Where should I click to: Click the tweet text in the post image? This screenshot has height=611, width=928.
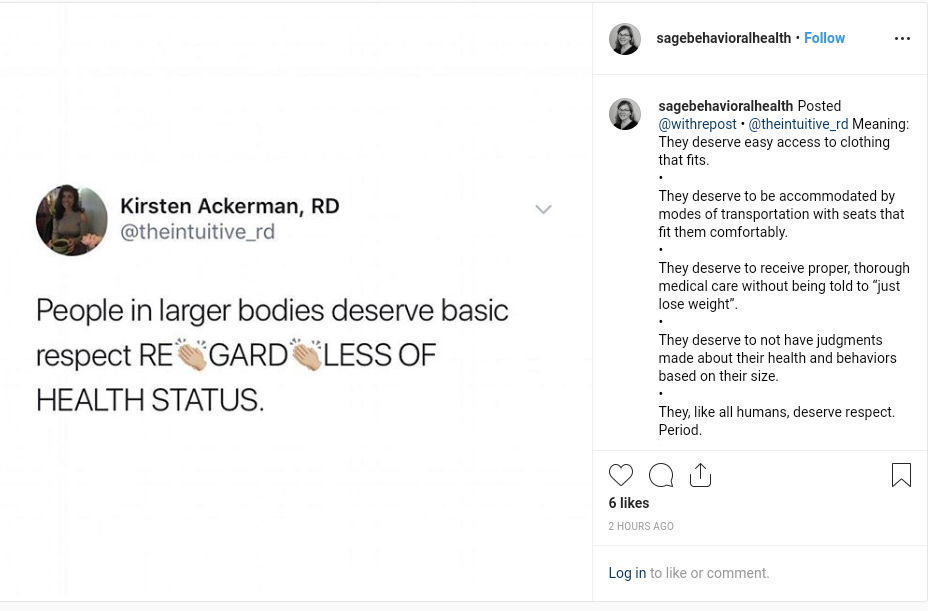272,355
